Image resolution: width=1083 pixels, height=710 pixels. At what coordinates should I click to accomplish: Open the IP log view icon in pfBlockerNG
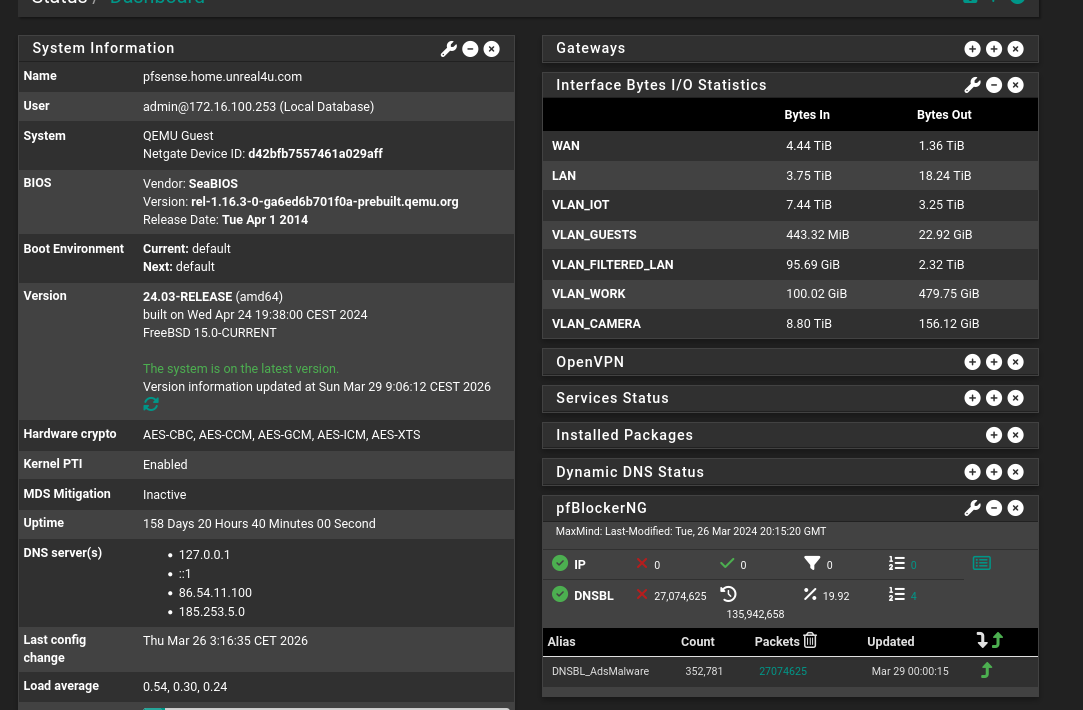coord(981,563)
